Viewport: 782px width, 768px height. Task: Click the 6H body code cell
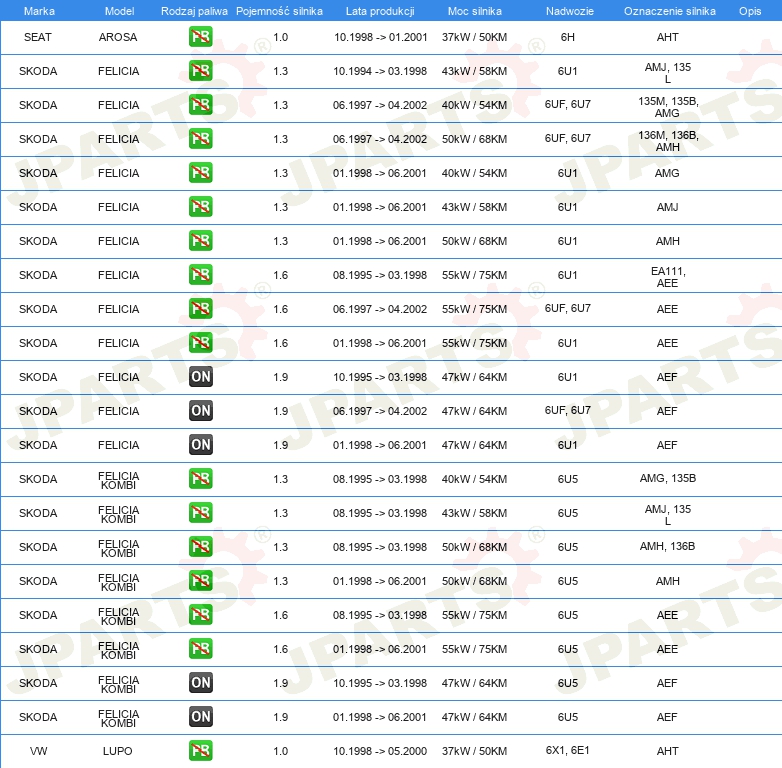coord(568,37)
